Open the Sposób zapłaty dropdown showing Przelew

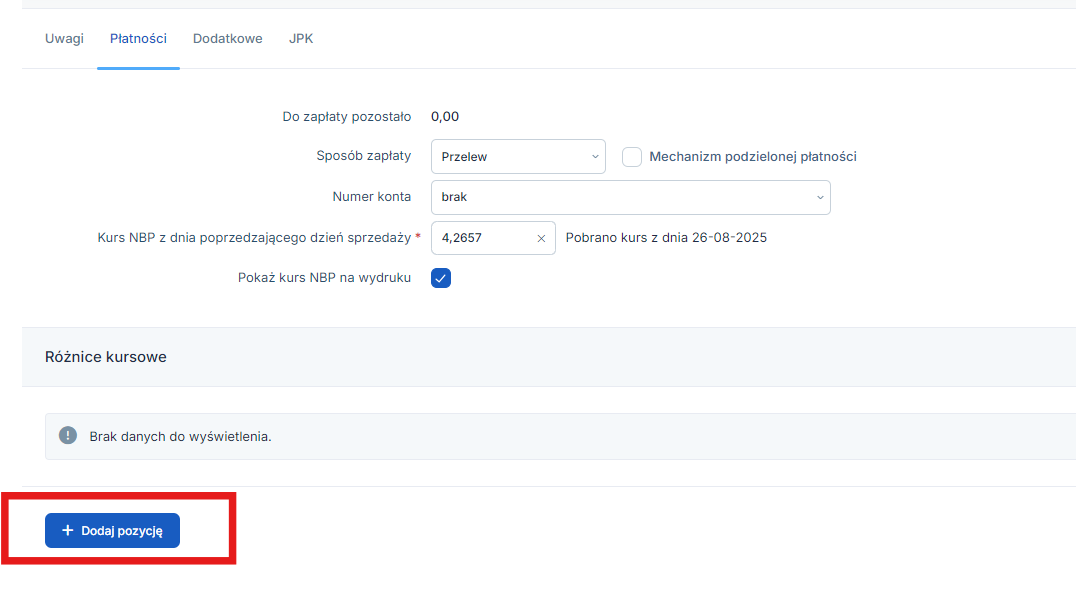[x=518, y=157]
